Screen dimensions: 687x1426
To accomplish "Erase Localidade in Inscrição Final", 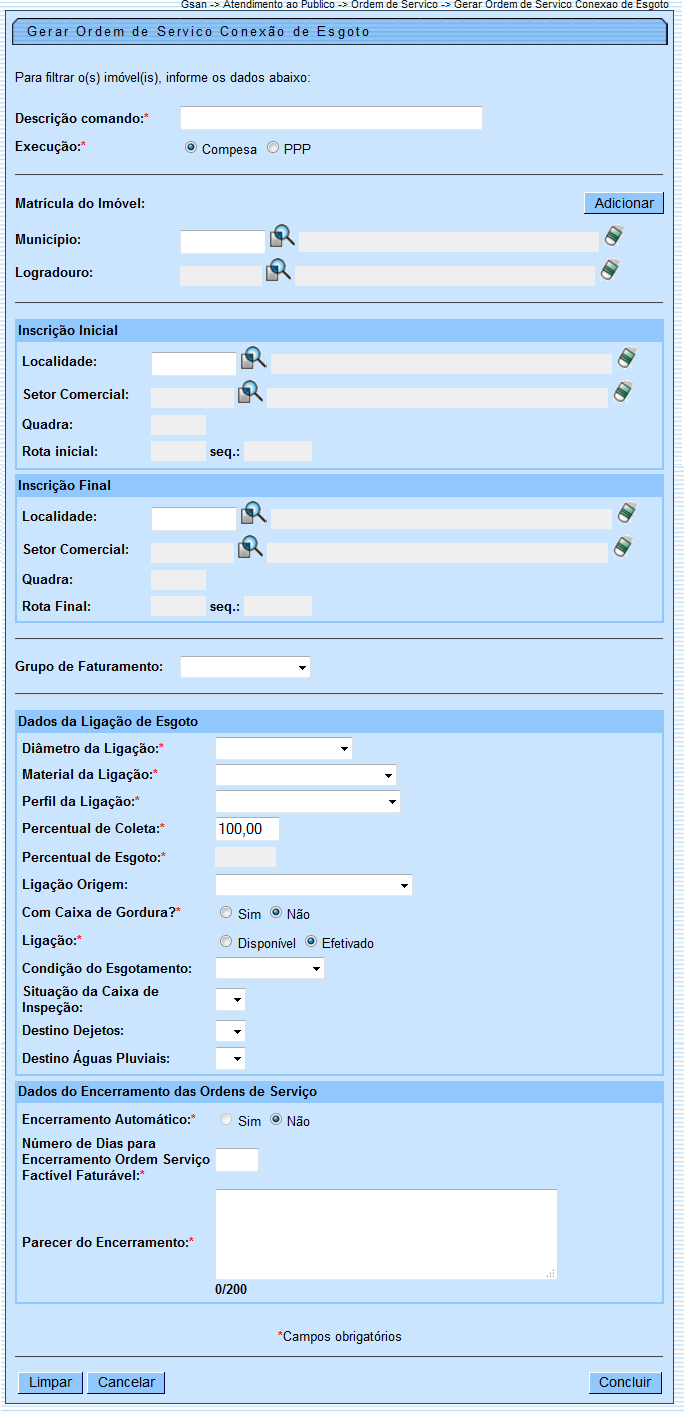I will pos(627,513).
